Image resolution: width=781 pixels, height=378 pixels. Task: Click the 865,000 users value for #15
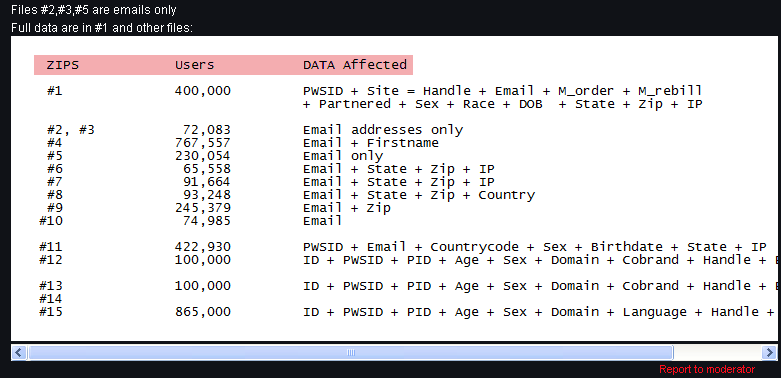(203, 312)
